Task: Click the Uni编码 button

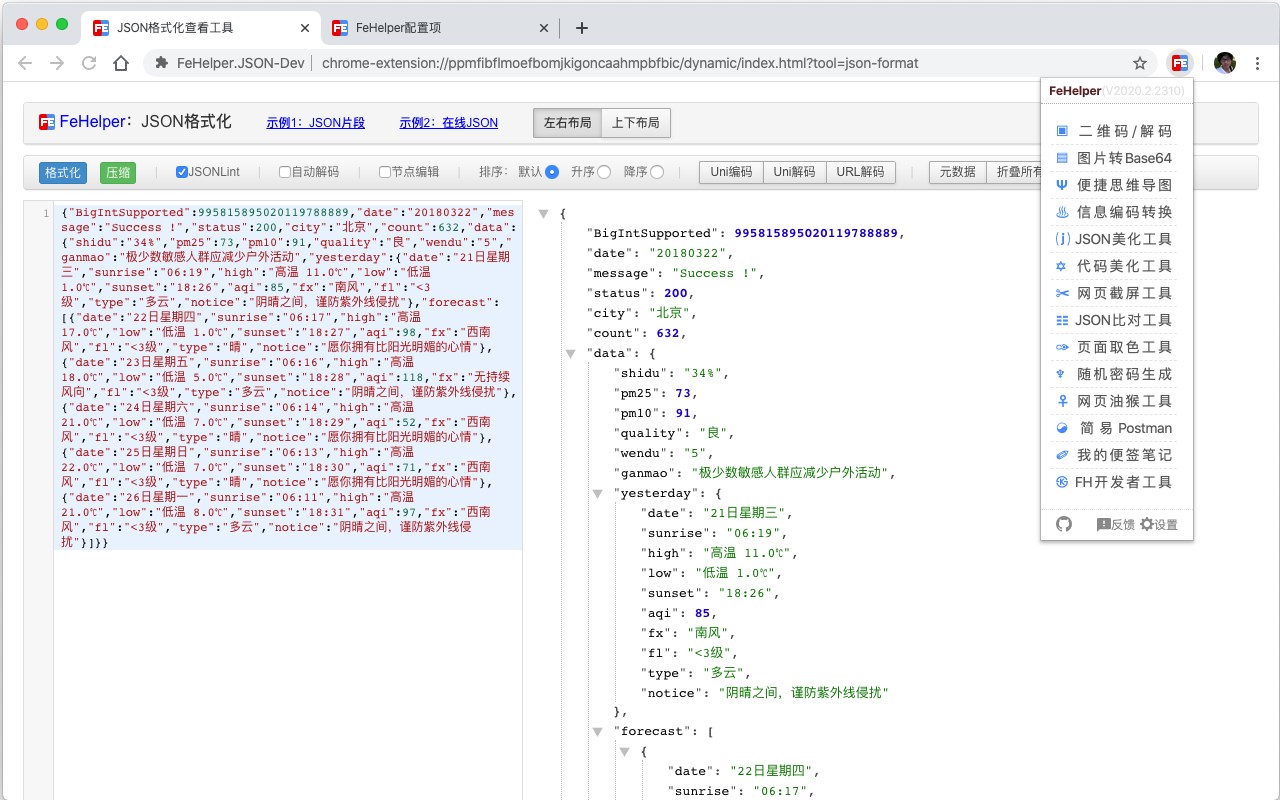Action: (x=731, y=172)
